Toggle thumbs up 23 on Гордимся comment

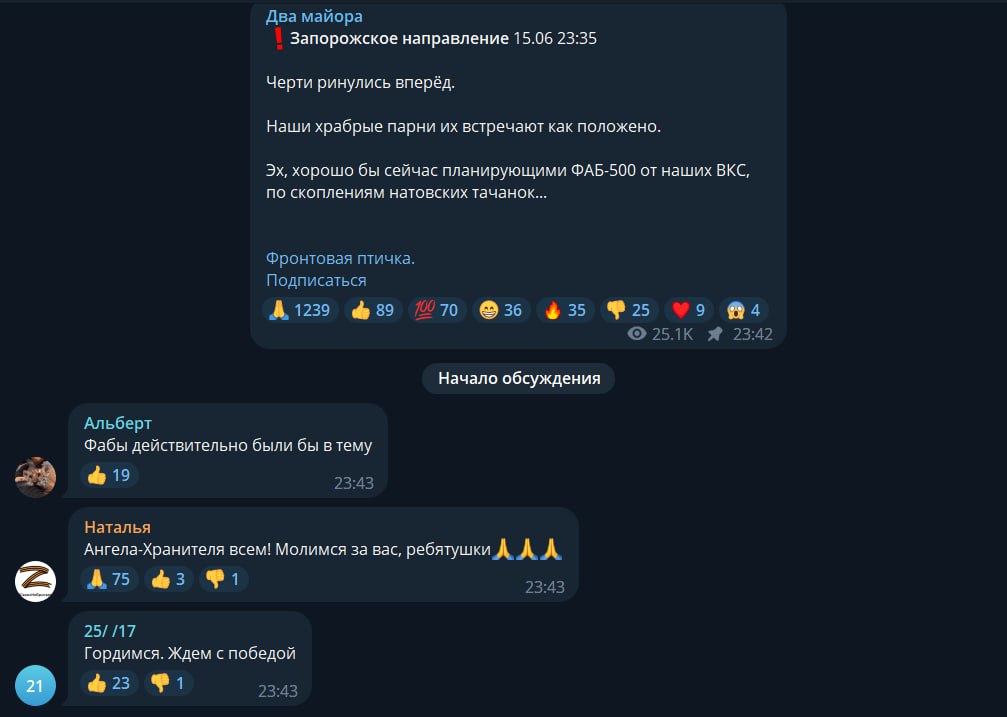pyautogui.click(x=109, y=684)
